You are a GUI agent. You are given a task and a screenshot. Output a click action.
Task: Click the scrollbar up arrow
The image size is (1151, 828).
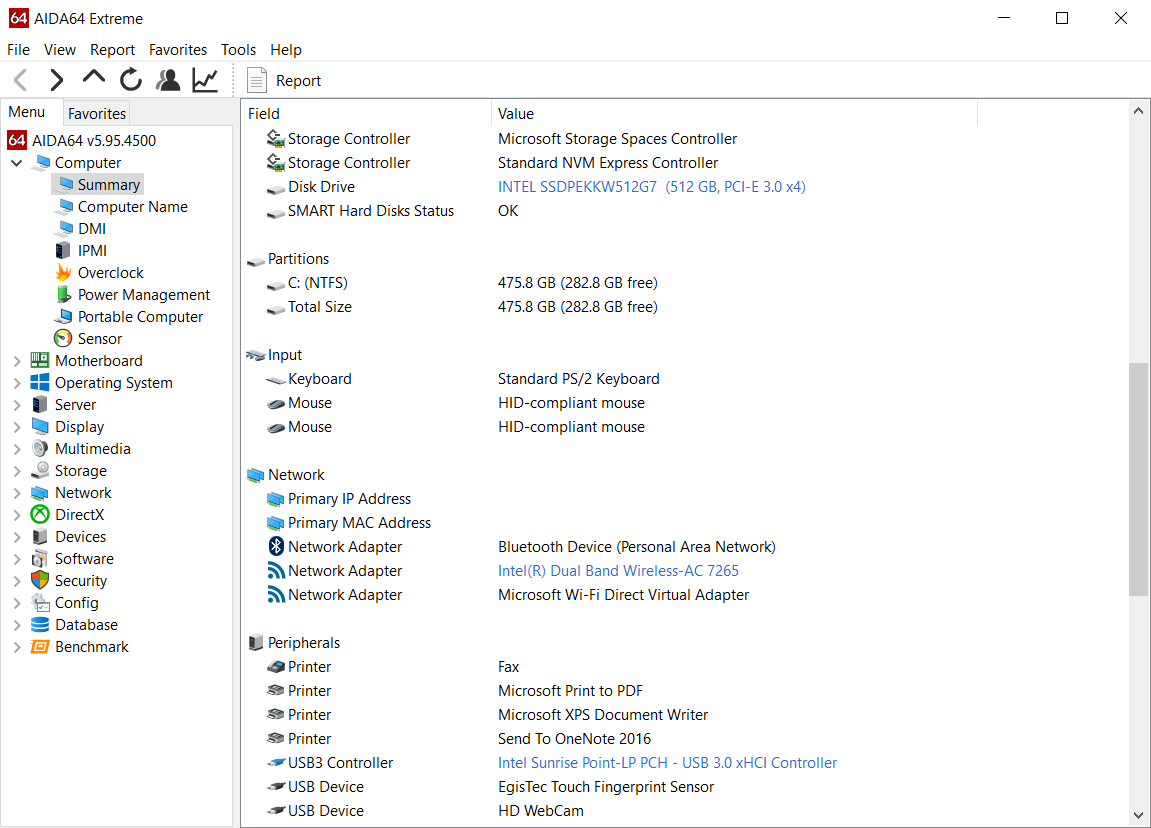1138,111
